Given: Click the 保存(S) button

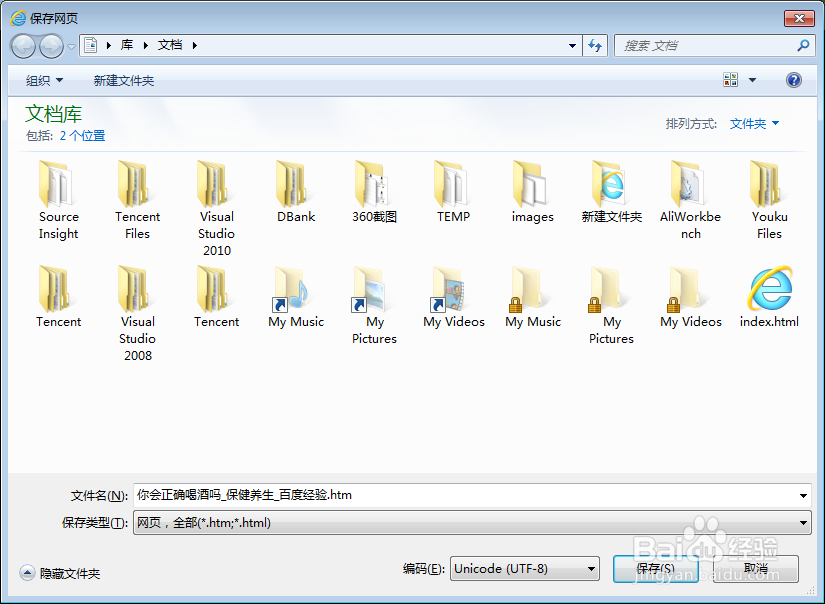Looking at the screenshot, I should (x=656, y=569).
